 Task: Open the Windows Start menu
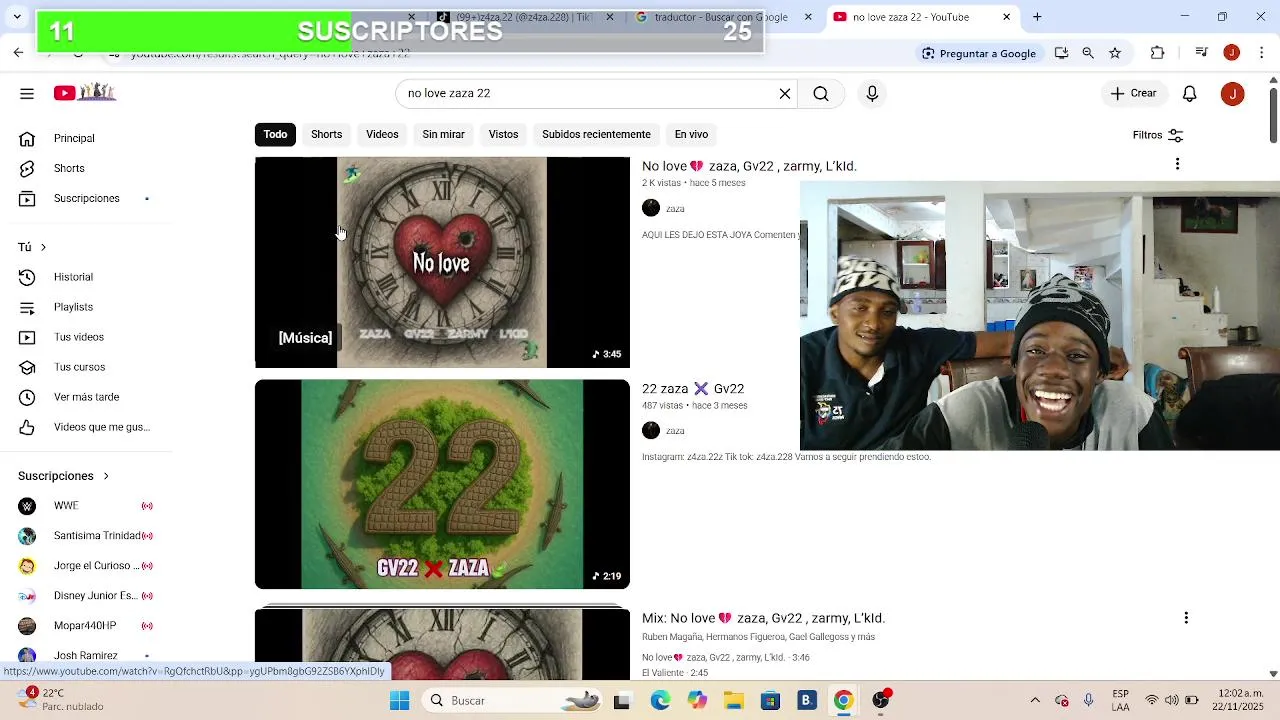pos(399,700)
